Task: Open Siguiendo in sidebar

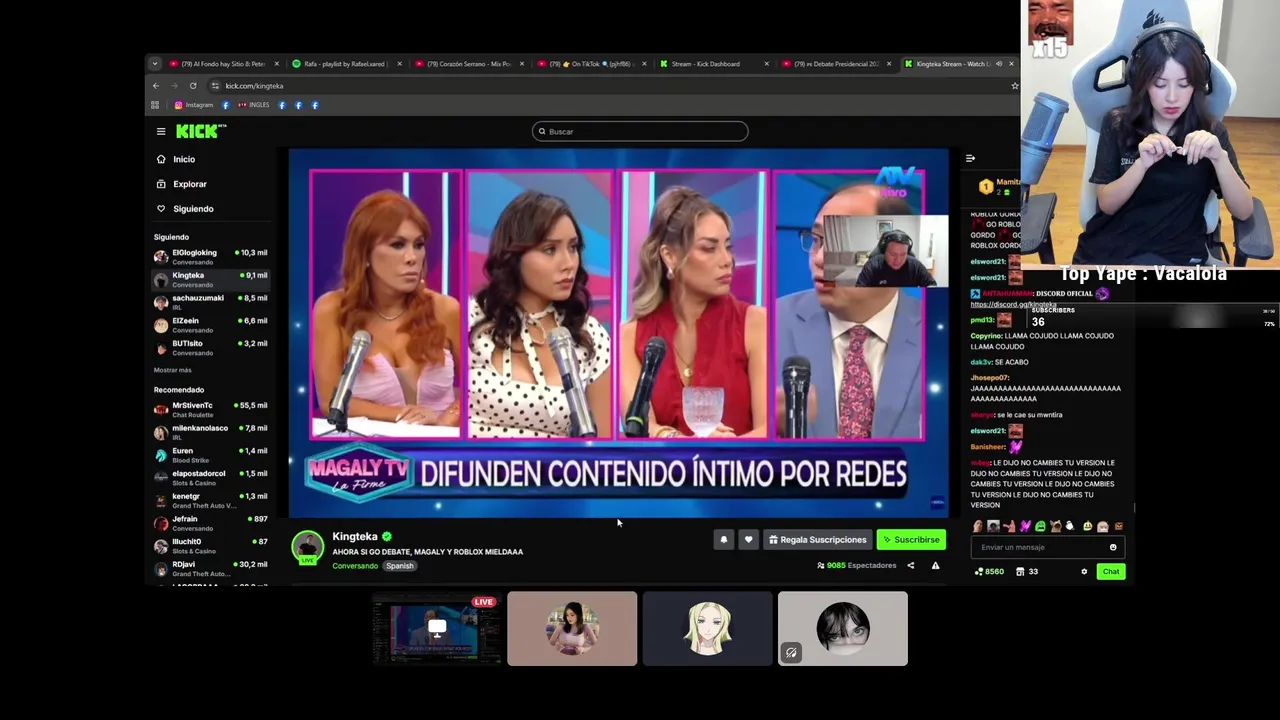Action: (x=186, y=209)
